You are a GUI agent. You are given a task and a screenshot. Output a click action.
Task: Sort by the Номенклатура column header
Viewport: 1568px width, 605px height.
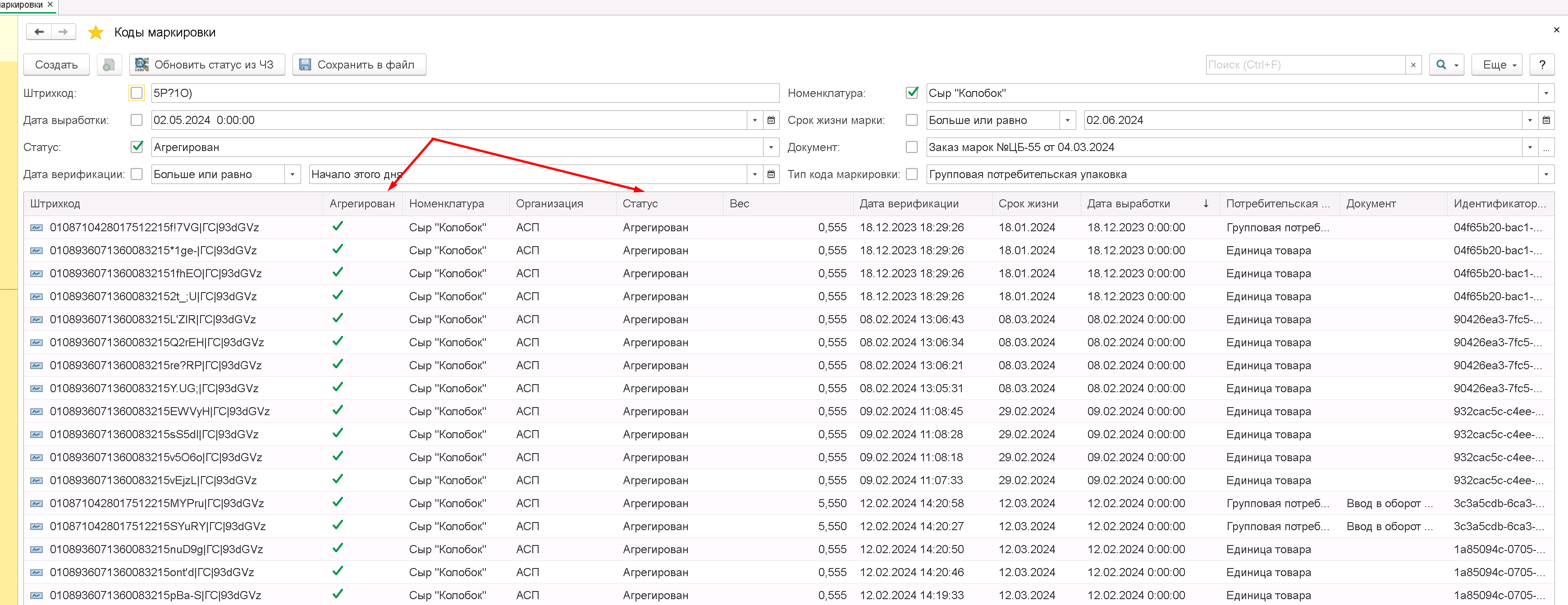pos(455,203)
